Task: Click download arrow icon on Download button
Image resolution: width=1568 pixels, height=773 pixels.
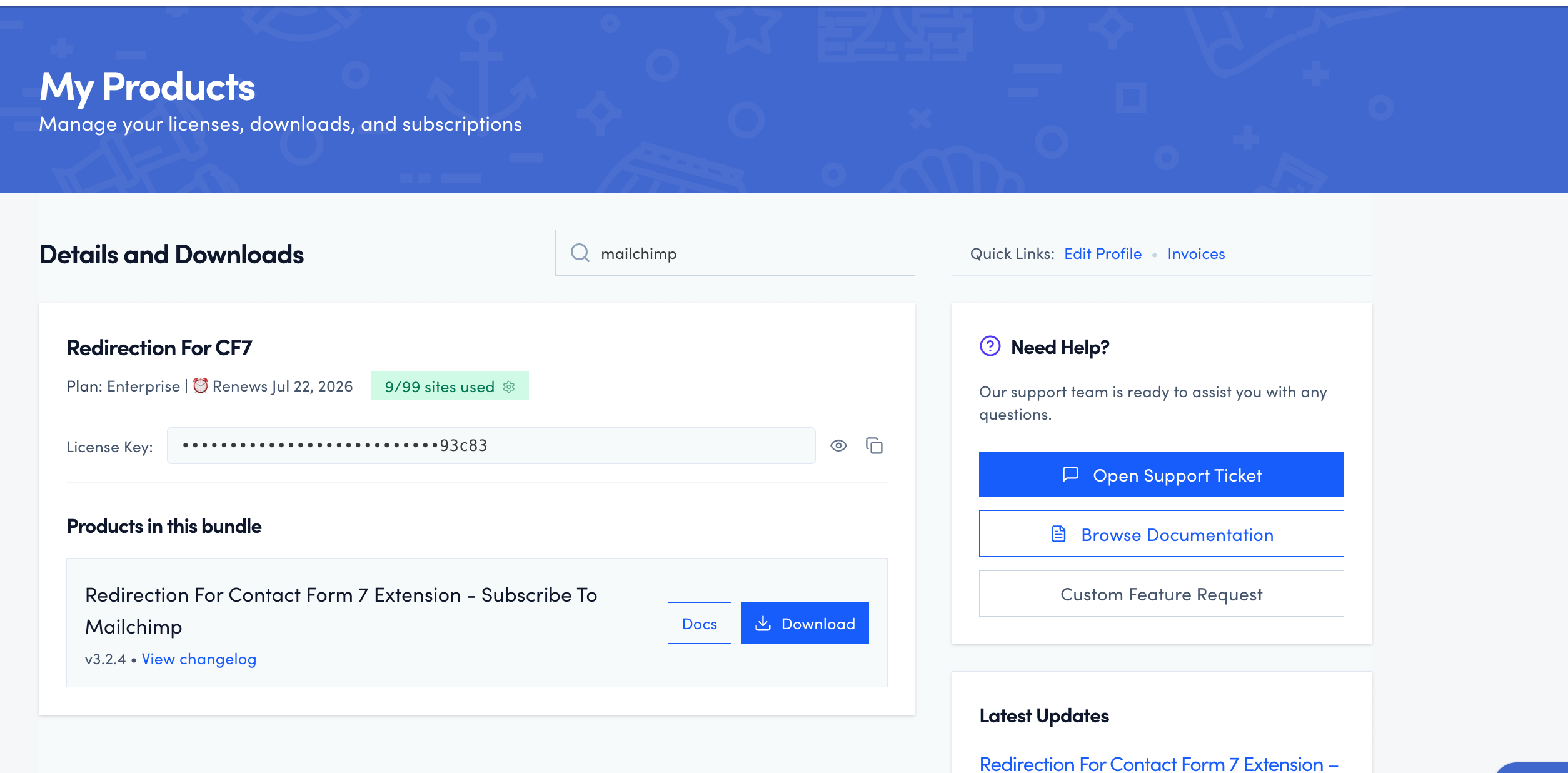Action: 763,623
